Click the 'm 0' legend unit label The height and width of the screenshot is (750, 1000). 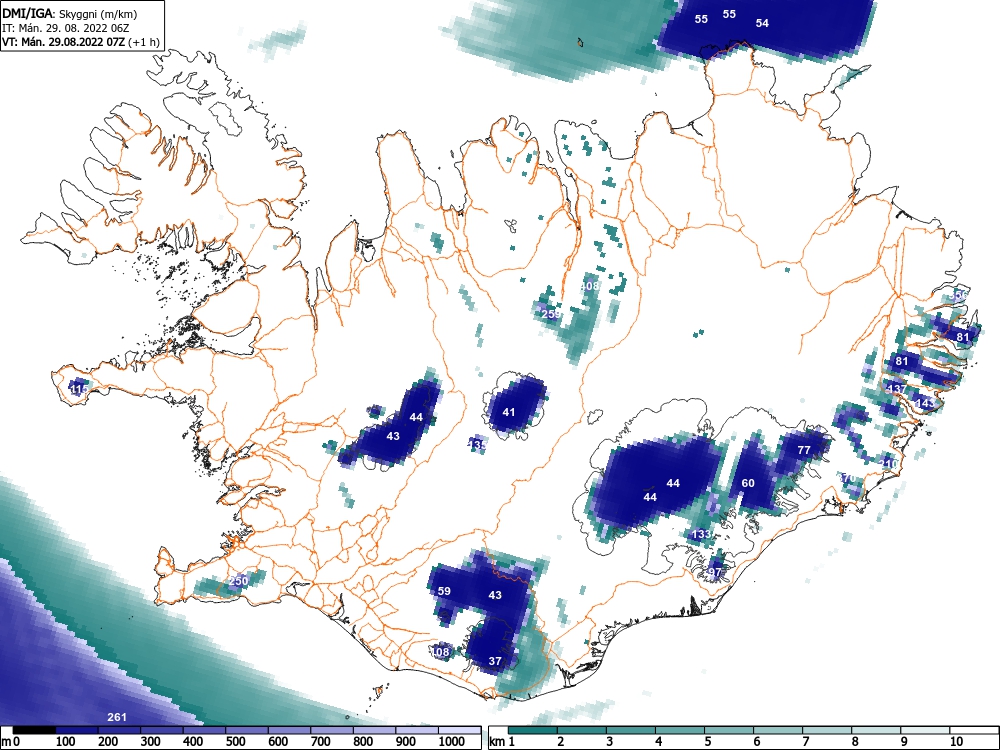tap(11, 742)
